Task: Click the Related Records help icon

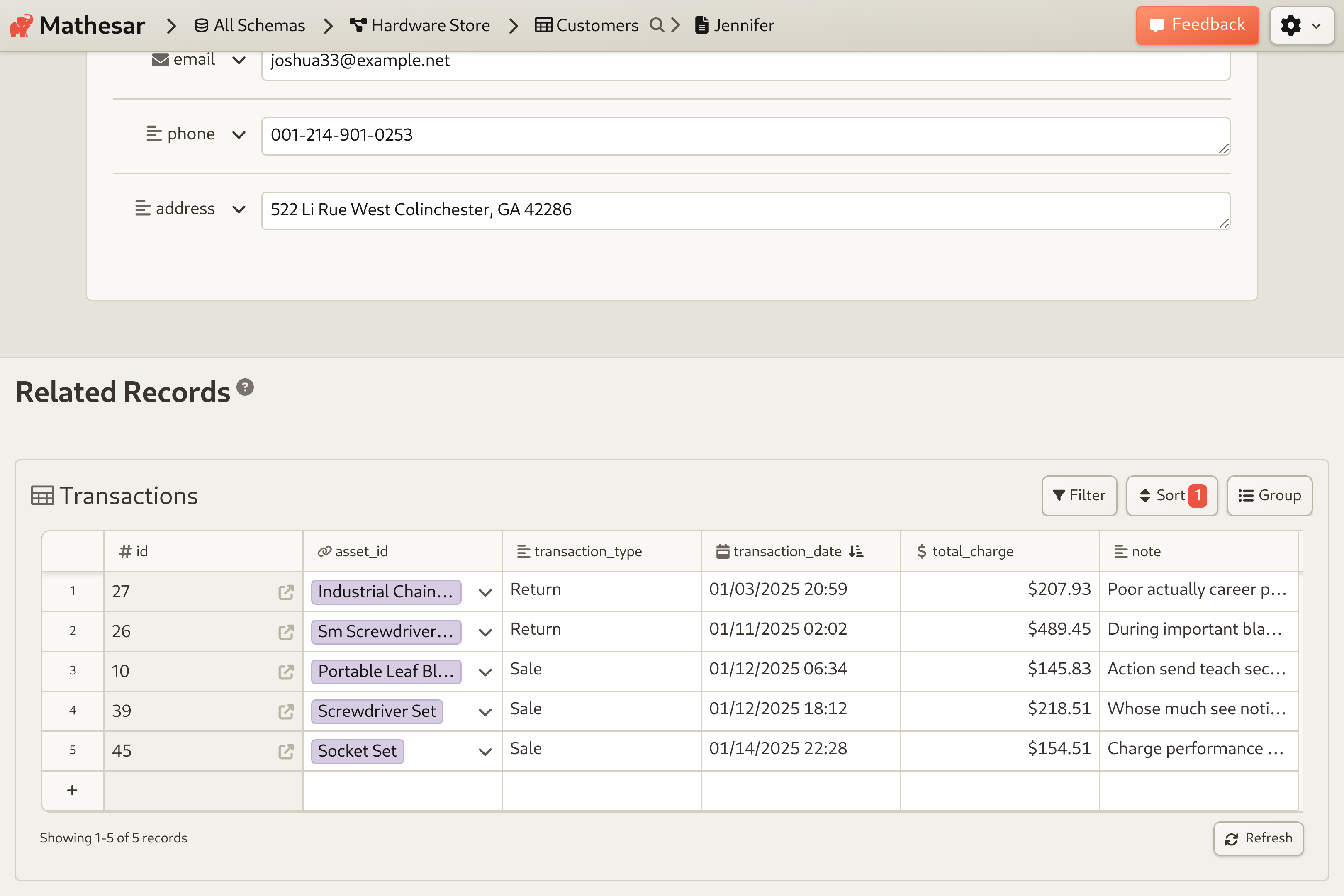Action: 245,387
